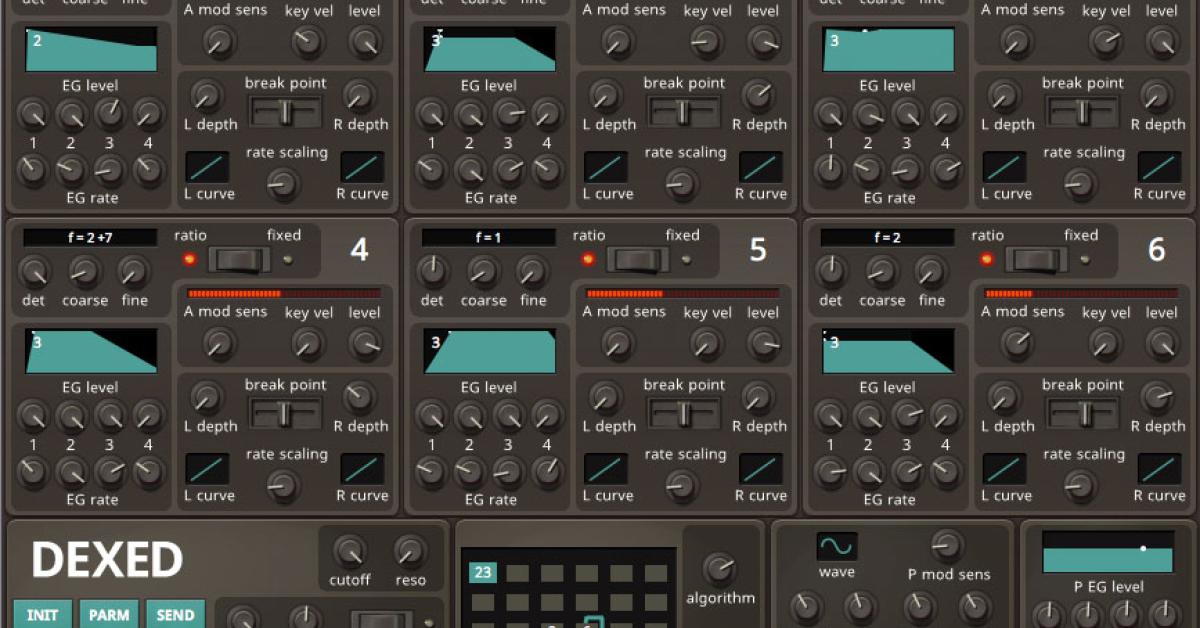Viewport: 1200px width, 628px height.
Task: Click operator 5 coarse knob
Action: (483, 271)
